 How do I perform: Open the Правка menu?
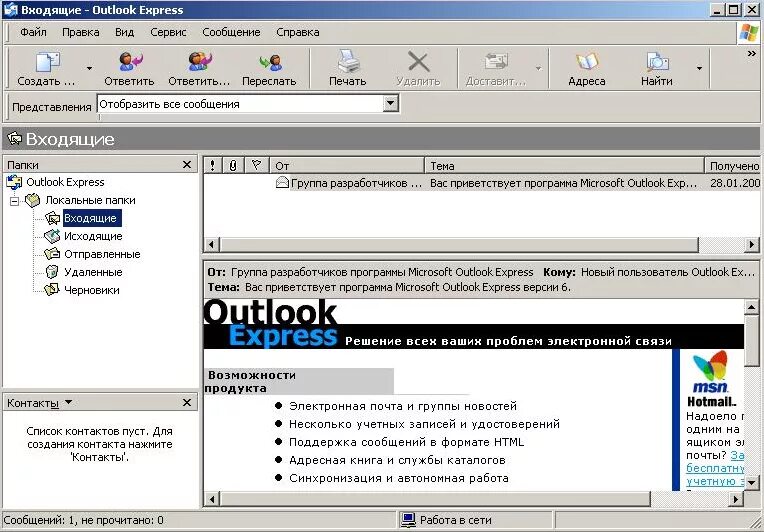81,32
